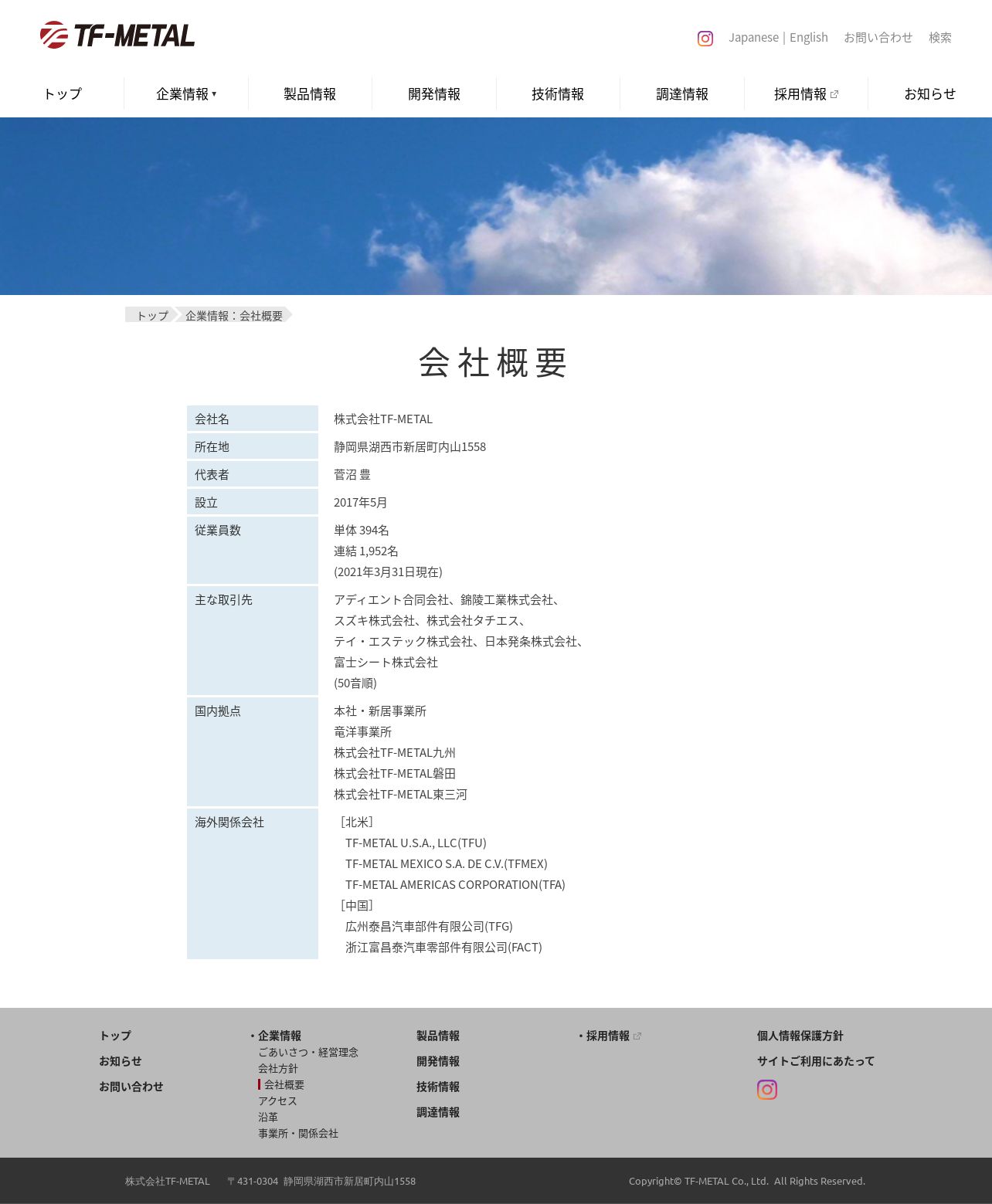This screenshot has height=1204, width=992.
Task: Click external link icon beside 採用情報 in main nav
Action: (834, 94)
